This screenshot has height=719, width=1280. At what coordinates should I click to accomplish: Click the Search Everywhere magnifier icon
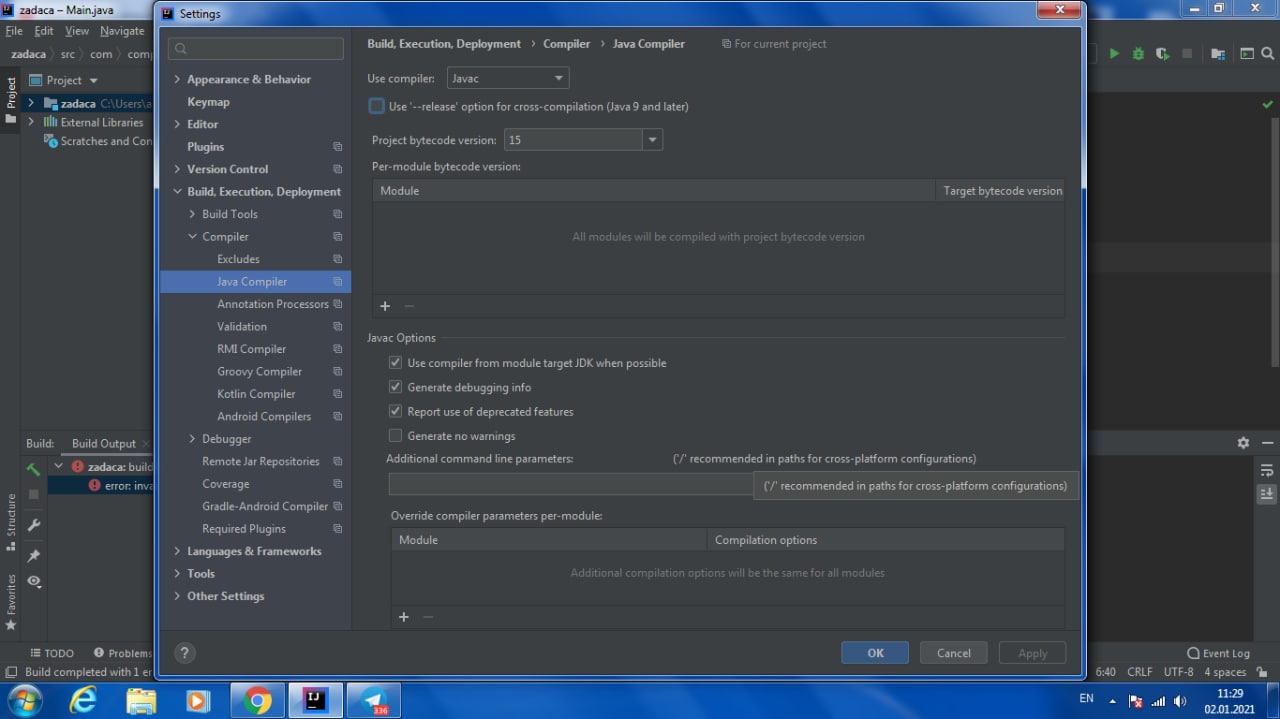(1269, 54)
